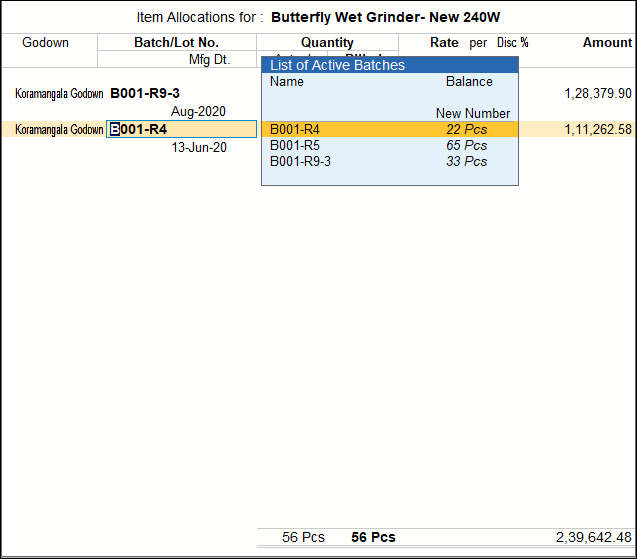Click the B001-R9-3 batch entry in first row
This screenshot has height=559, width=637.
click(x=145, y=93)
